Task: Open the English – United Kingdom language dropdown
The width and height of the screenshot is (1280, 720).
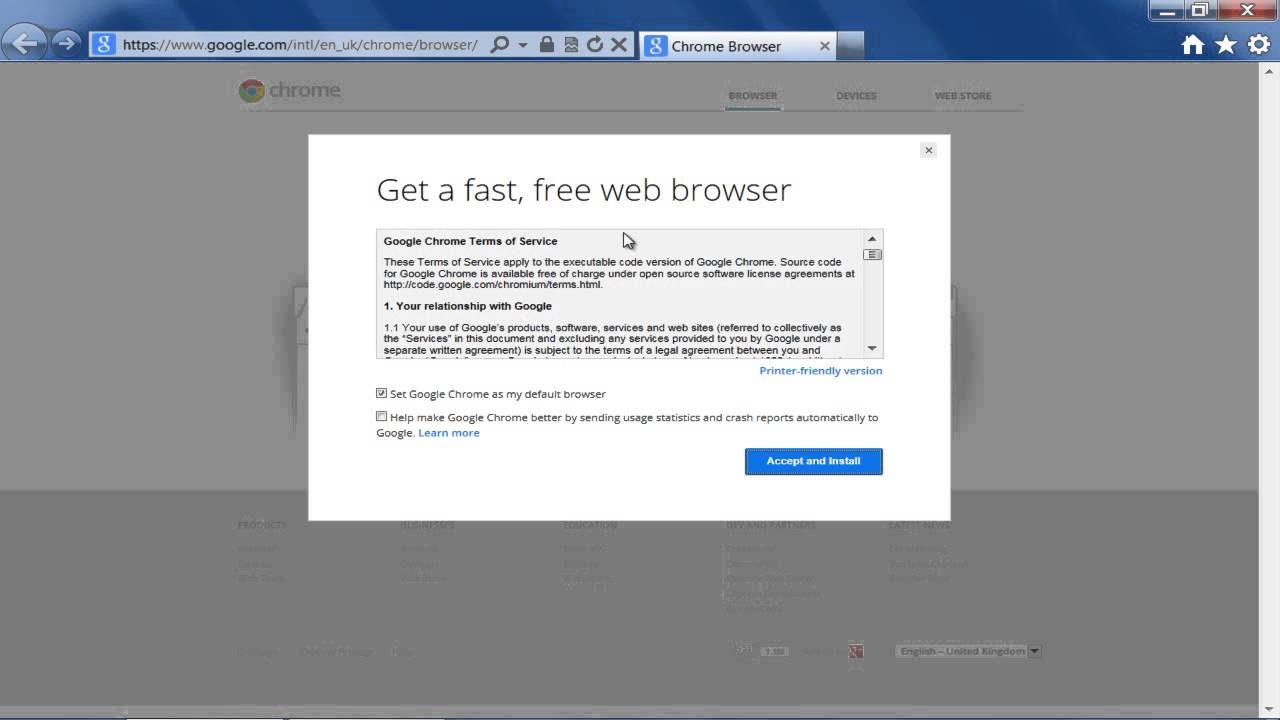Action: 968,651
